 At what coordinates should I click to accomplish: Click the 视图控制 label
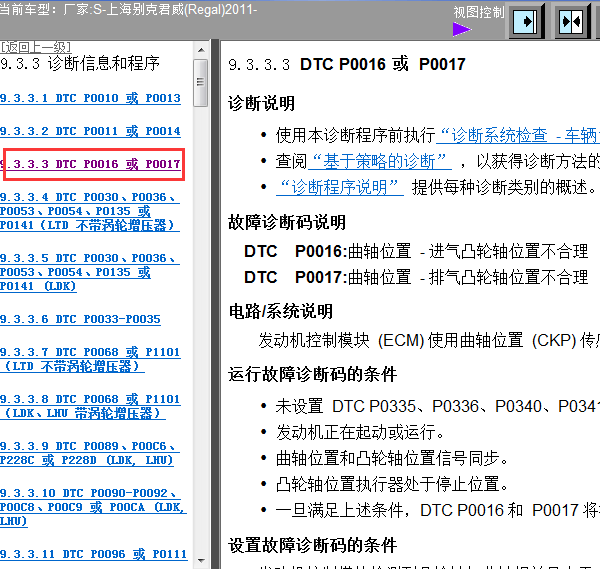479,13
